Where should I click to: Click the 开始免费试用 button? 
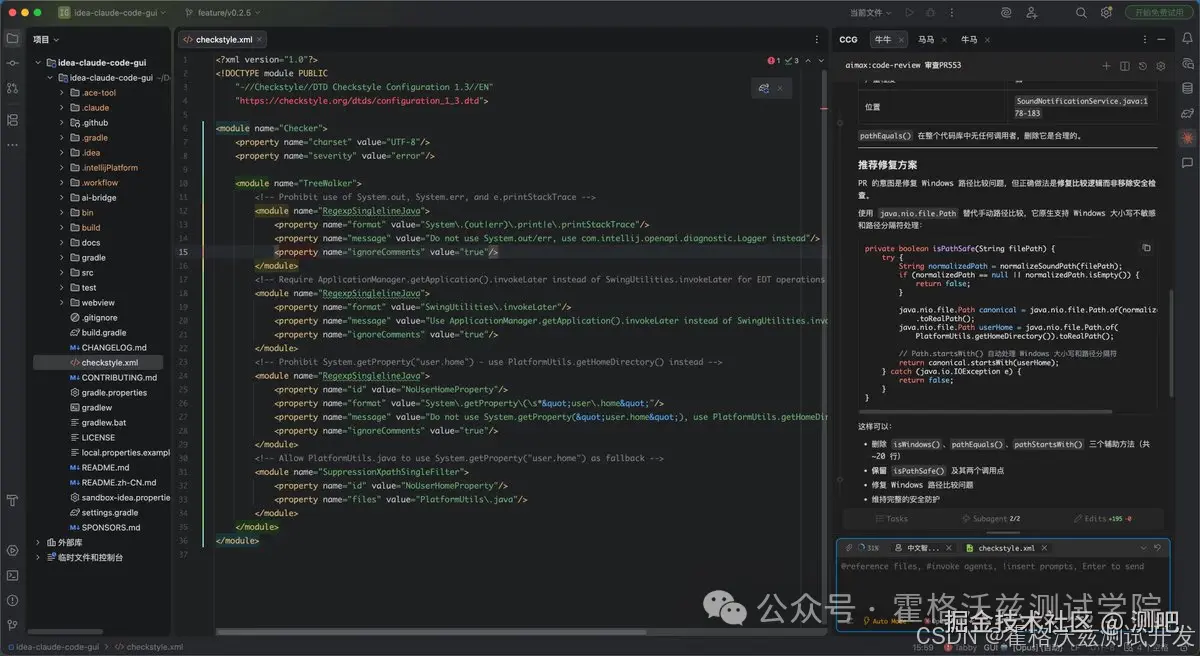tap(1160, 13)
